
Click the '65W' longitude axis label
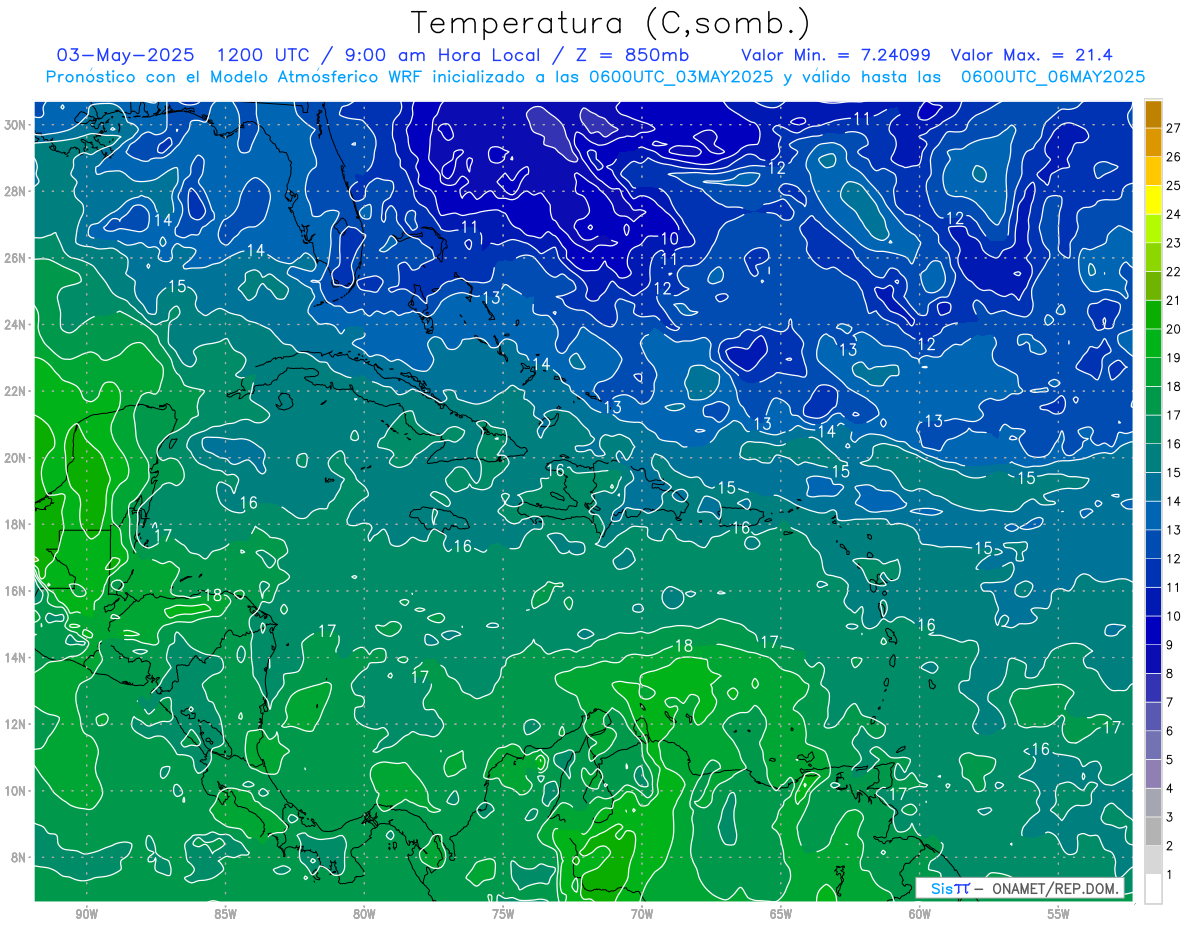pos(781,914)
